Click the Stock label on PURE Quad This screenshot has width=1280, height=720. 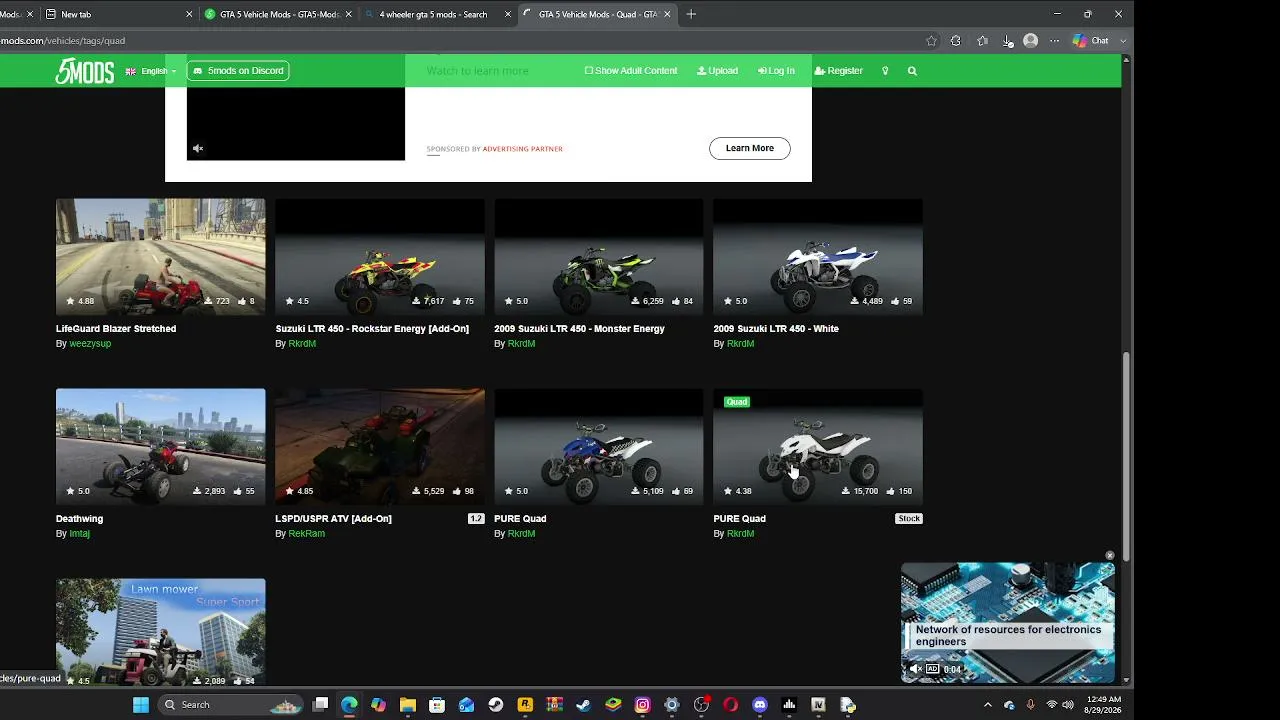[909, 519]
